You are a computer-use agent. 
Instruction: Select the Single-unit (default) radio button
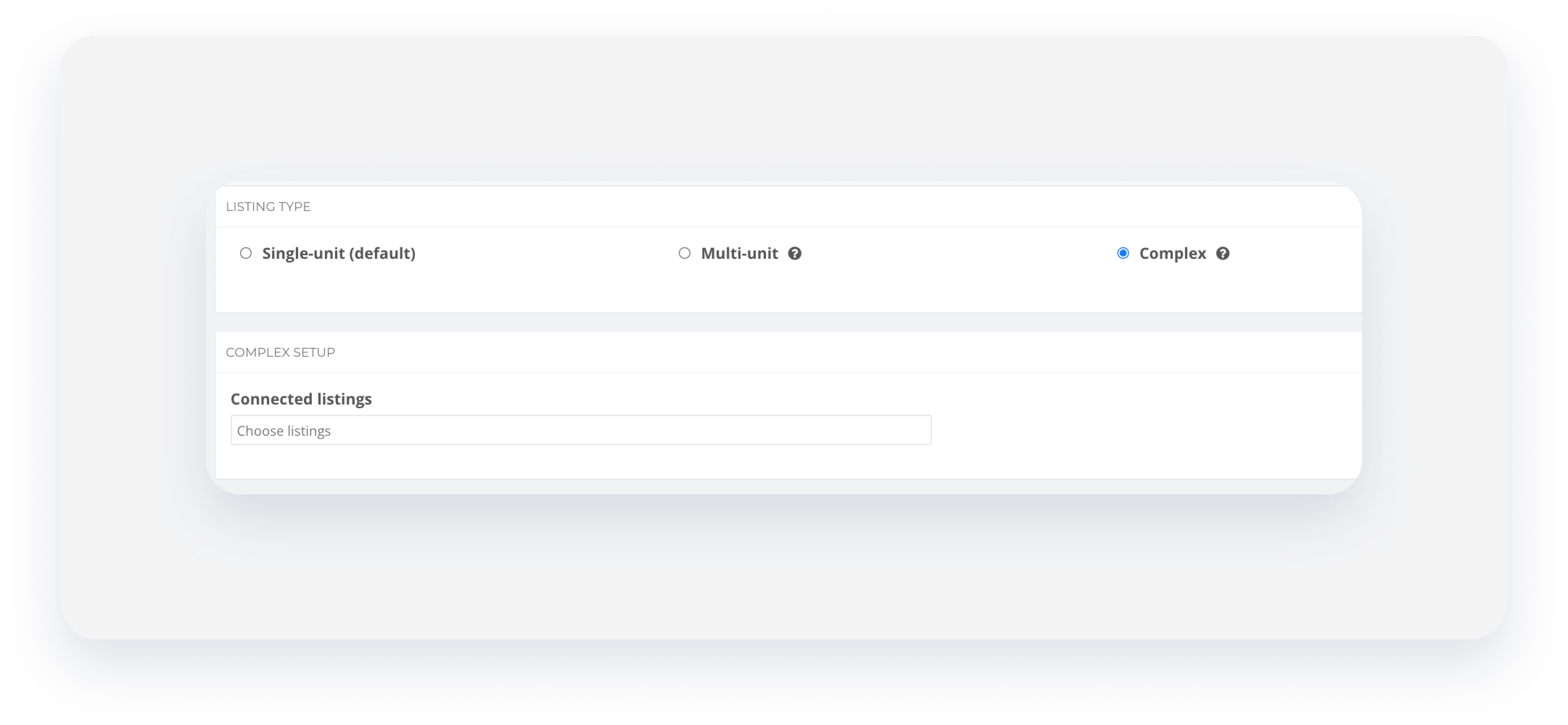tap(245, 253)
